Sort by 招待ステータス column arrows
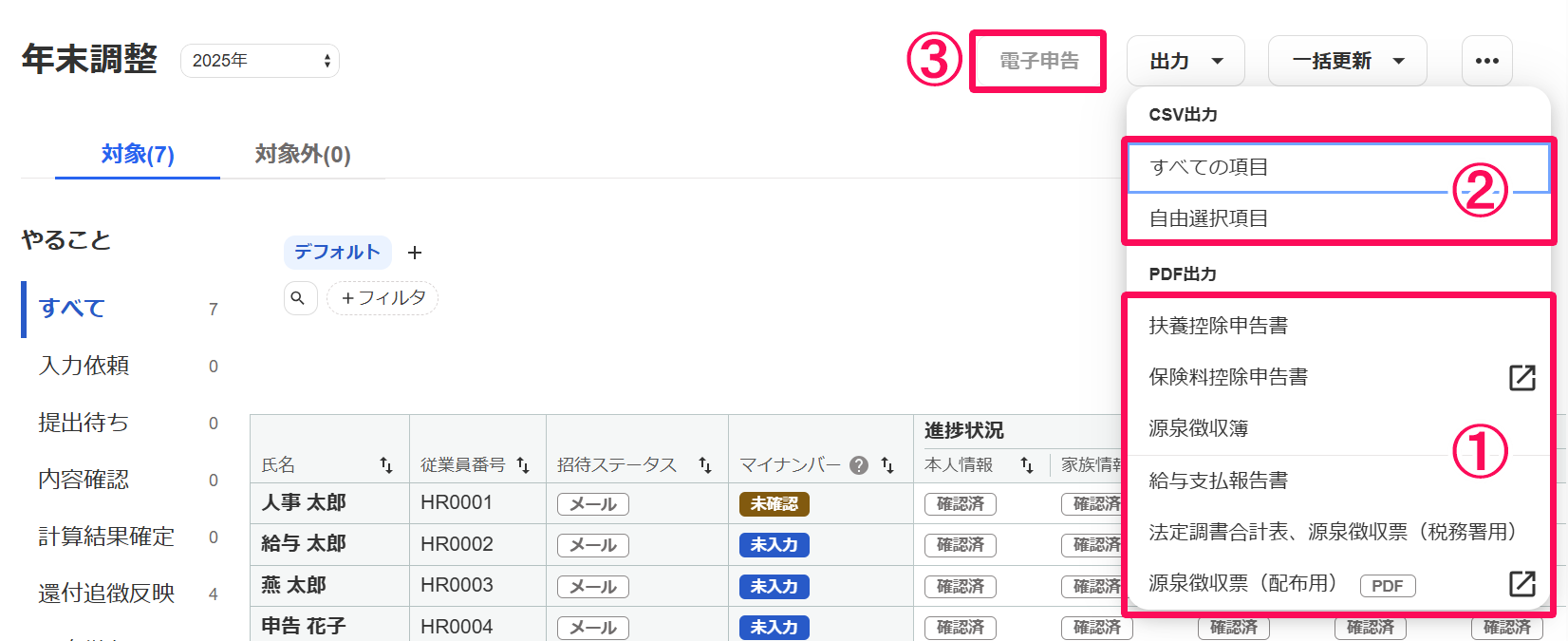The height and width of the screenshot is (641, 1568). (x=705, y=465)
